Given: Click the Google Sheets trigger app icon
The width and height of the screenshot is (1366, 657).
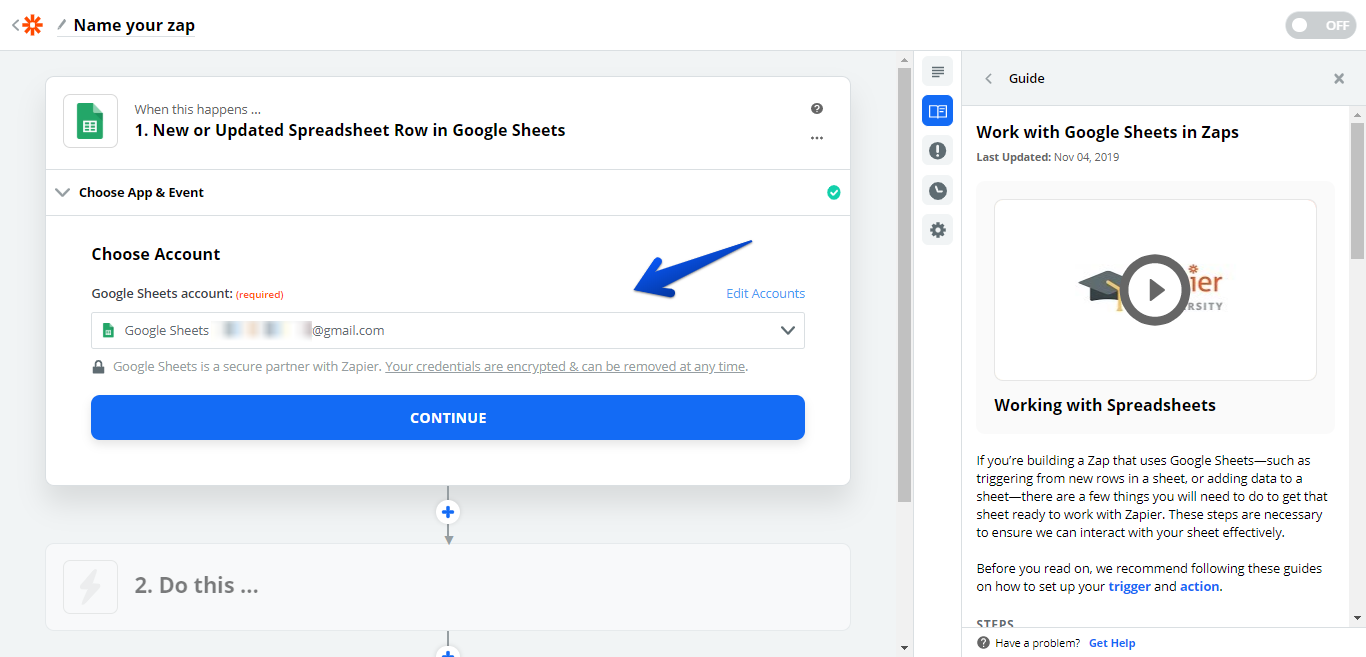Looking at the screenshot, I should (x=90, y=121).
